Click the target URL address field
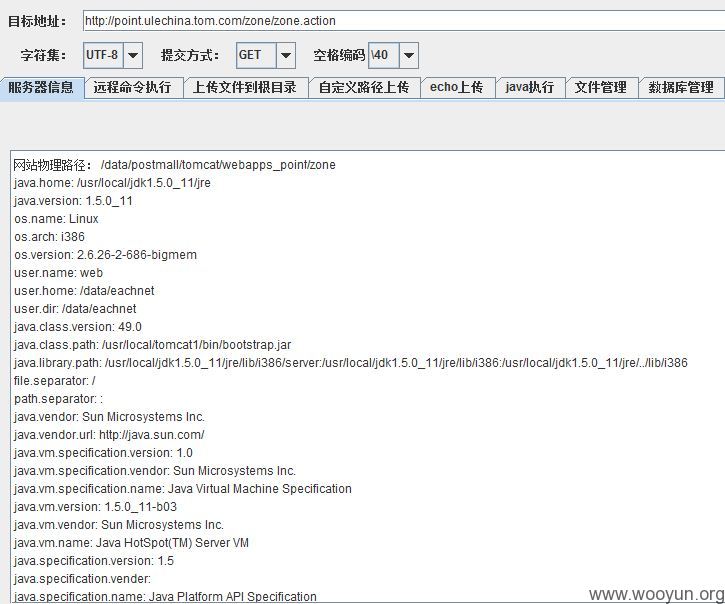This screenshot has width=725, height=604. [x=404, y=21]
